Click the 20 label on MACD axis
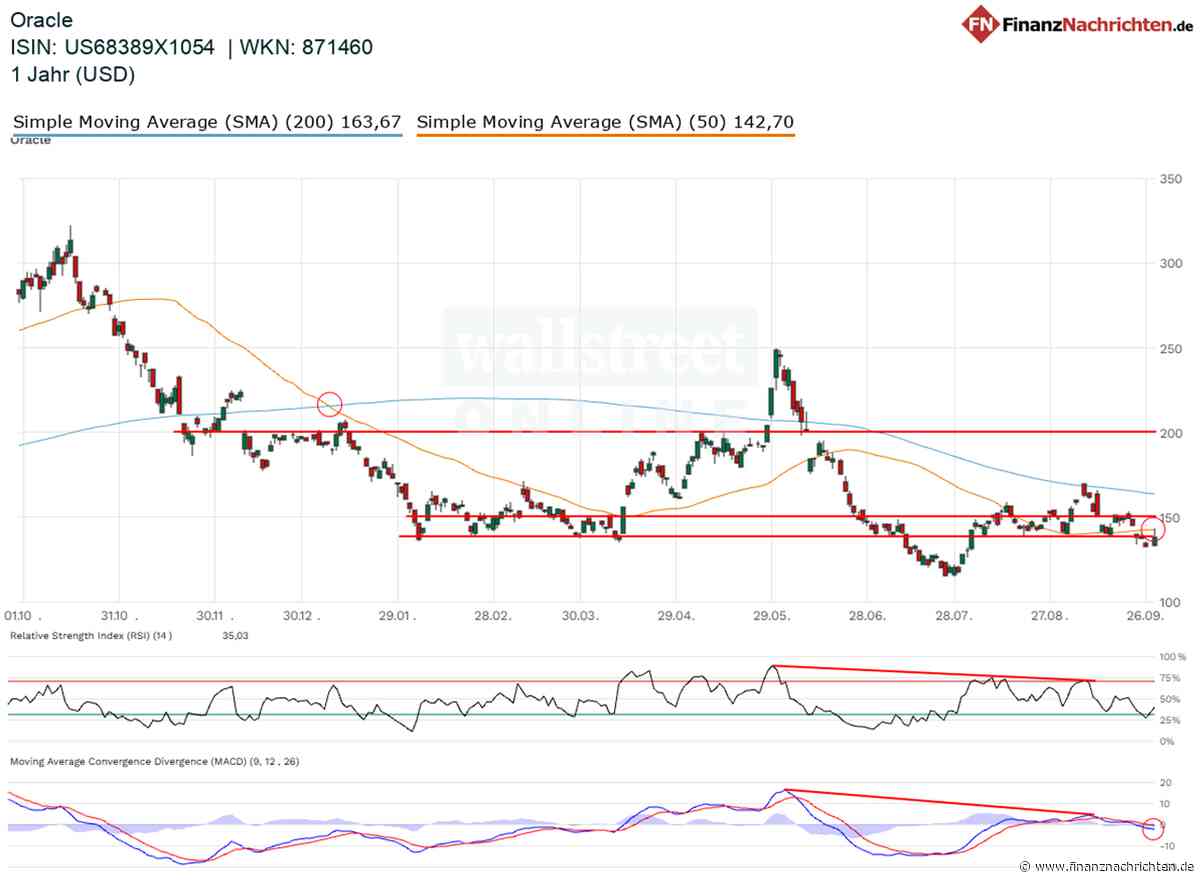This screenshot has width=1200, height=881. 1166,783
